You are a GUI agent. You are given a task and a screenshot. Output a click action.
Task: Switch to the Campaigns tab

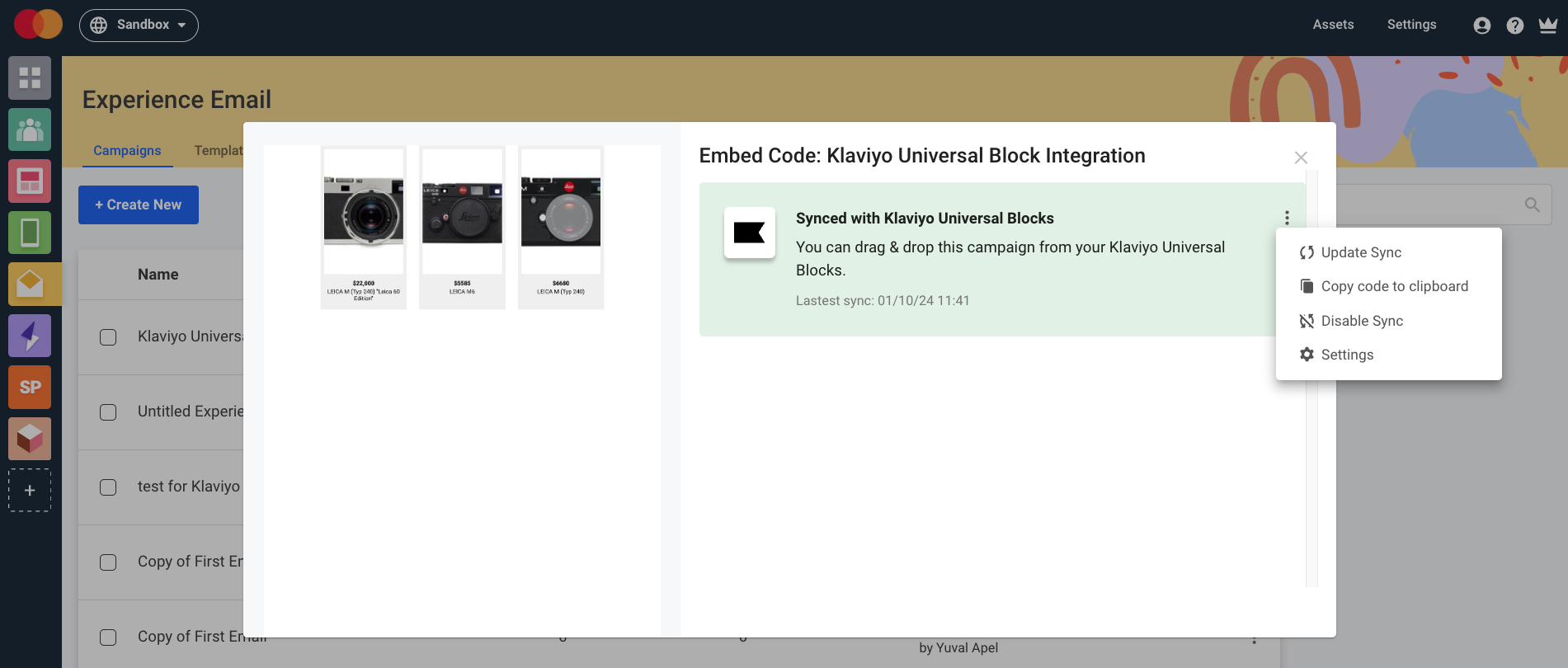[x=127, y=150]
